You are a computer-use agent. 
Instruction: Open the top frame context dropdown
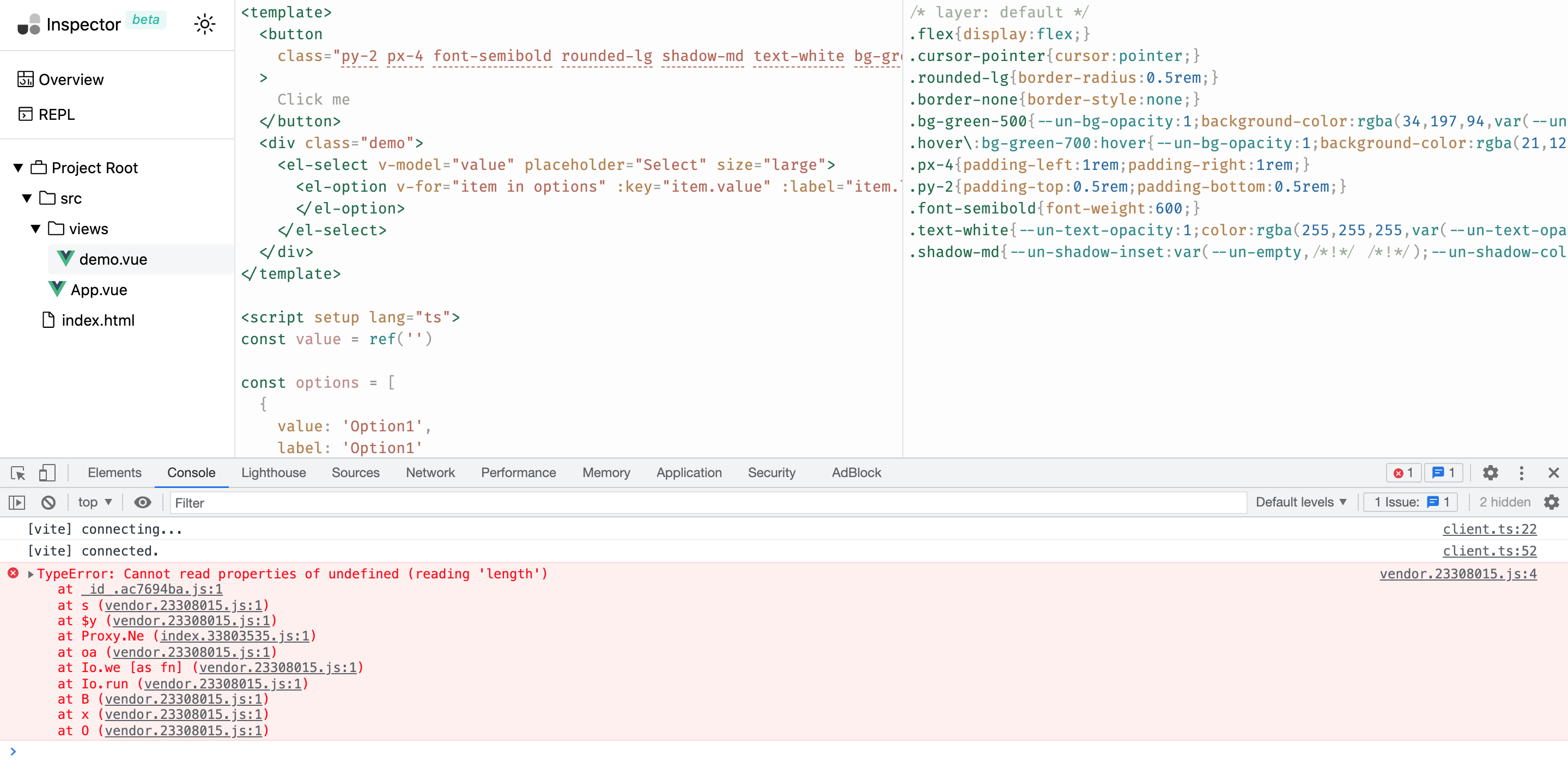click(x=93, y=503)
